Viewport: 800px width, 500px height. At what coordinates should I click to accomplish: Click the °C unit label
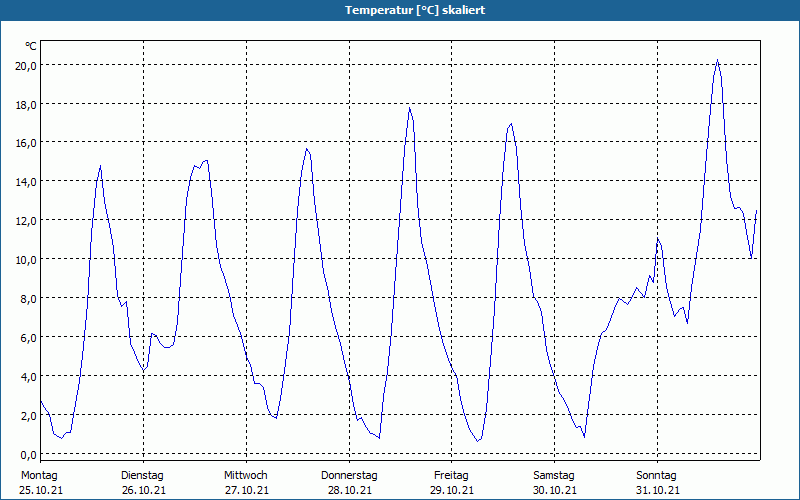31,46
